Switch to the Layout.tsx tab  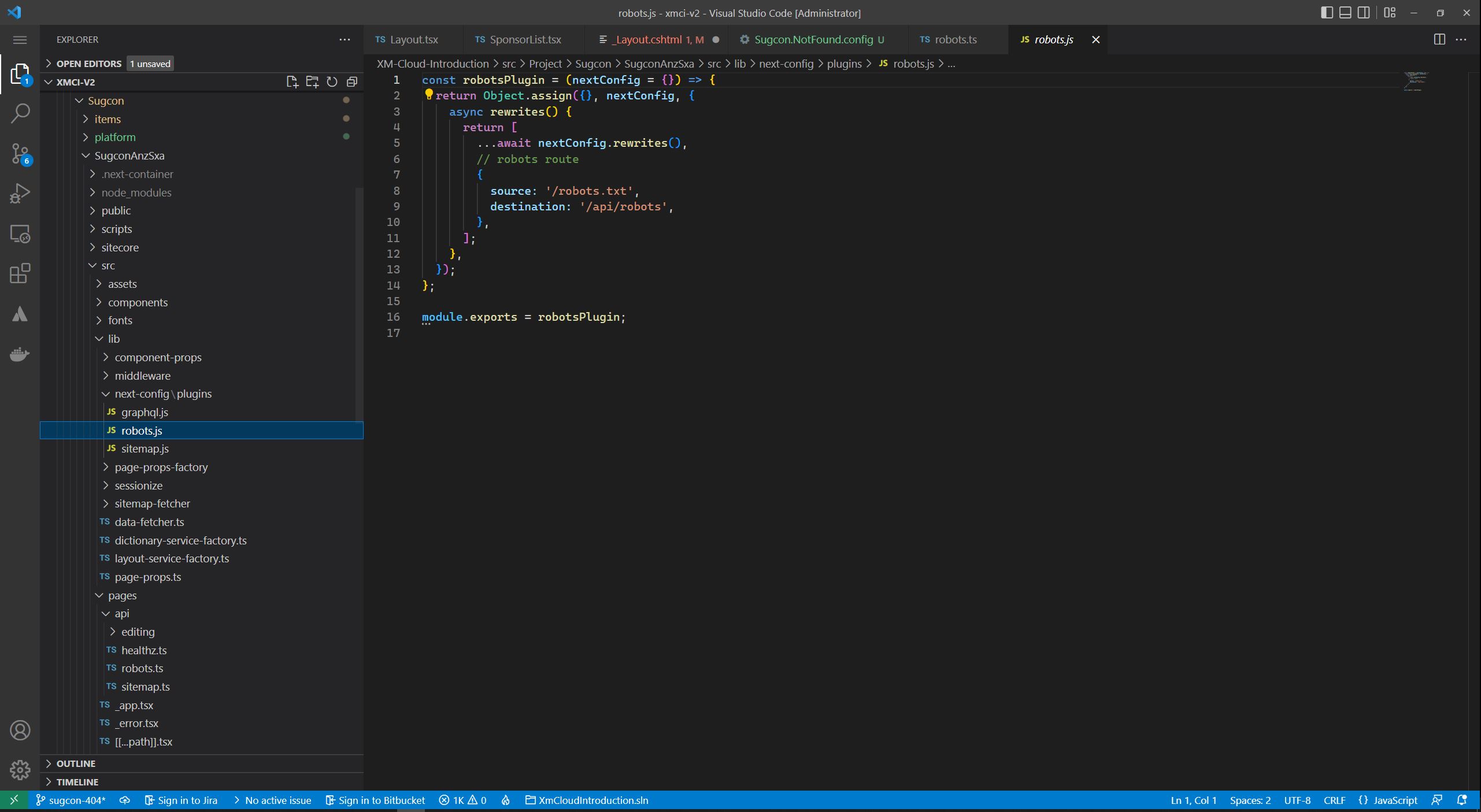tap(413, 39)
